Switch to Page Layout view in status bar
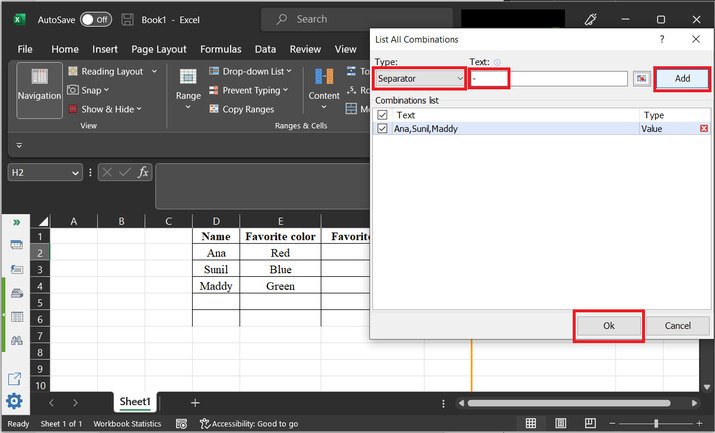Image resolution: width=715 pixels, height=433 pixels. click(558, 424)
